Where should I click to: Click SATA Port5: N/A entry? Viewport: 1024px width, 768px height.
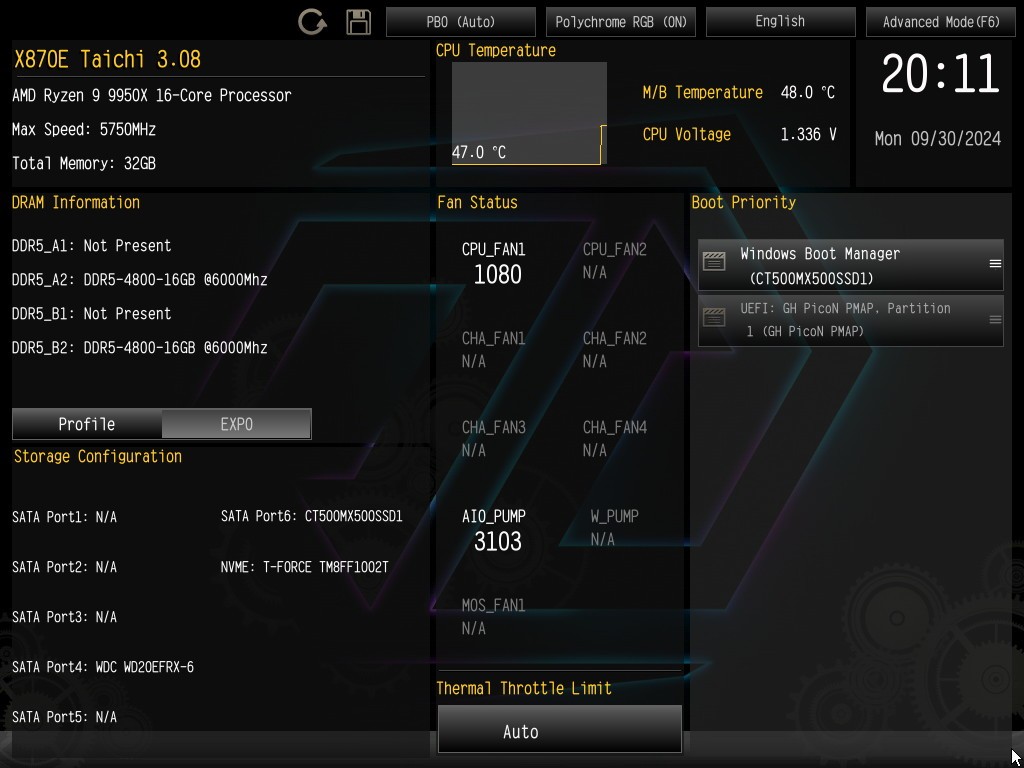click(64, 717)
